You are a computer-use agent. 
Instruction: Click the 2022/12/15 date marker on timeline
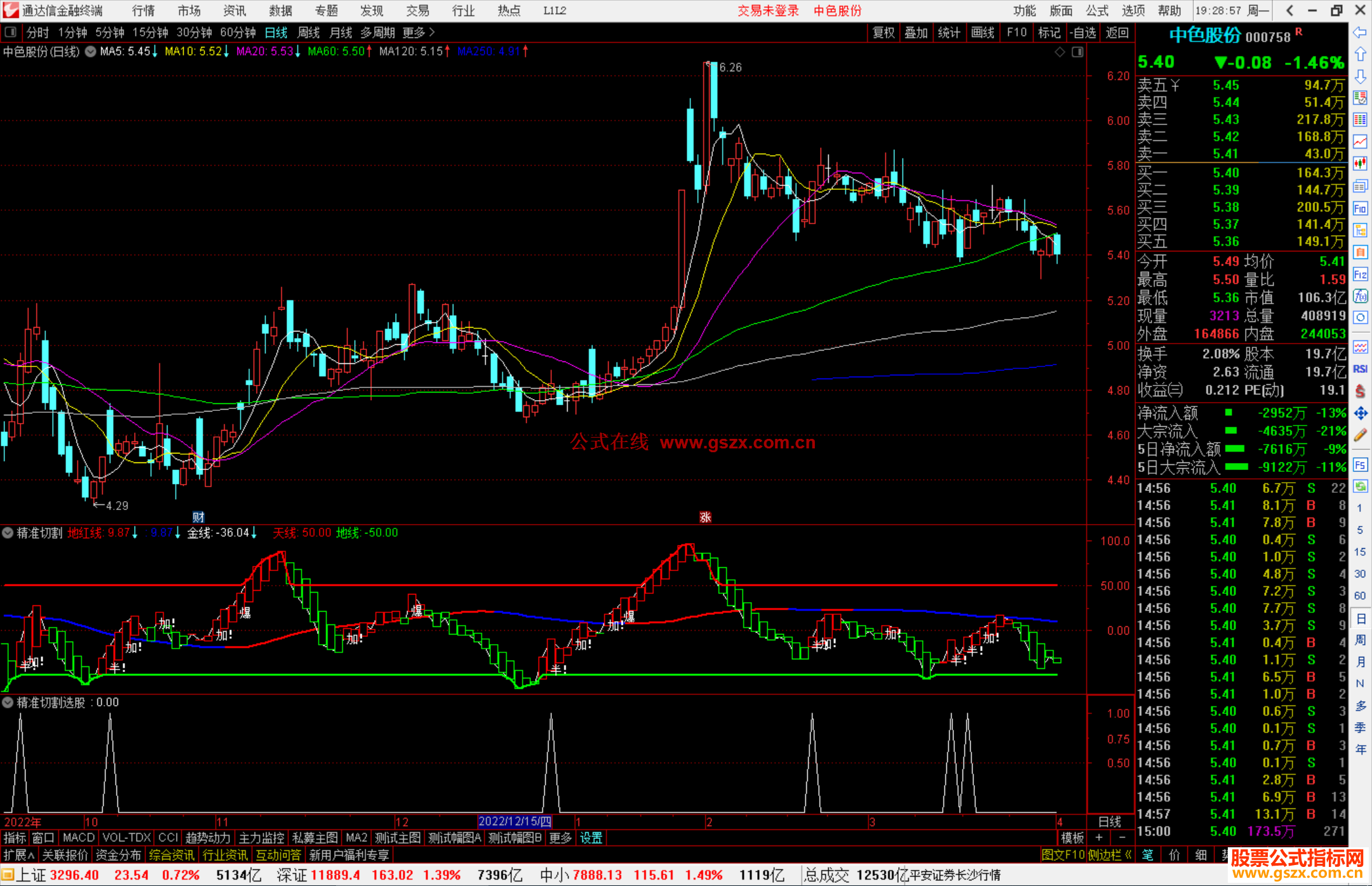514,821
